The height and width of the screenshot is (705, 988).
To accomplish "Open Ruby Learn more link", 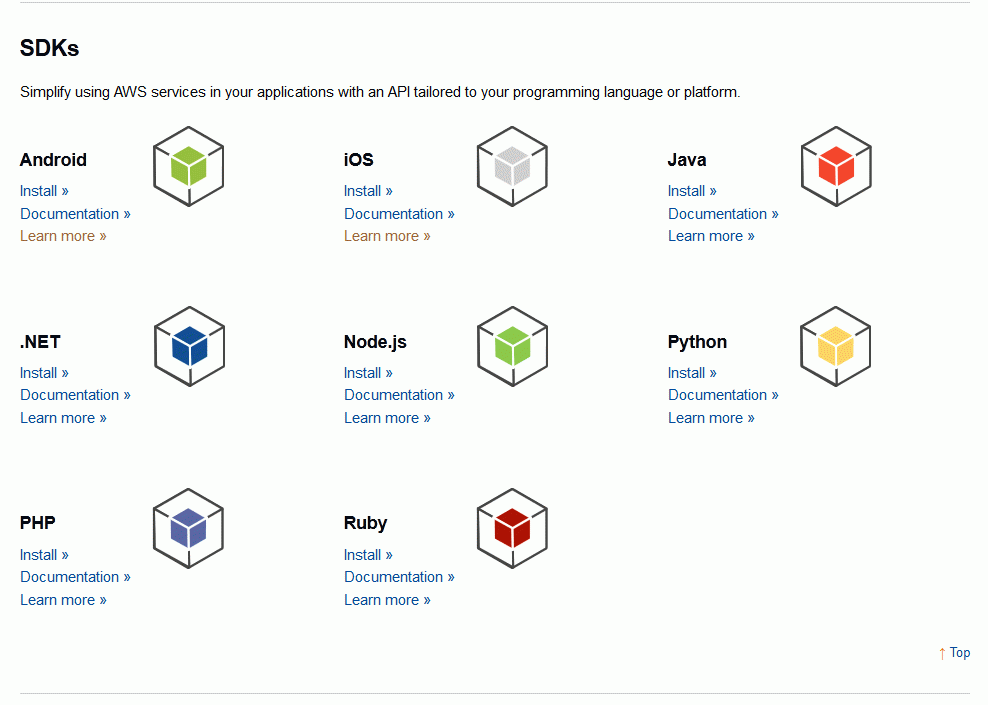I will tap(387, 600).
